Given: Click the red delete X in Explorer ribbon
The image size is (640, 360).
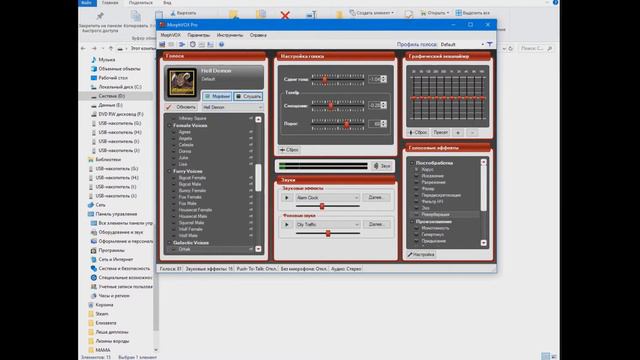Looking at the screenshot, I should (285, 16).
